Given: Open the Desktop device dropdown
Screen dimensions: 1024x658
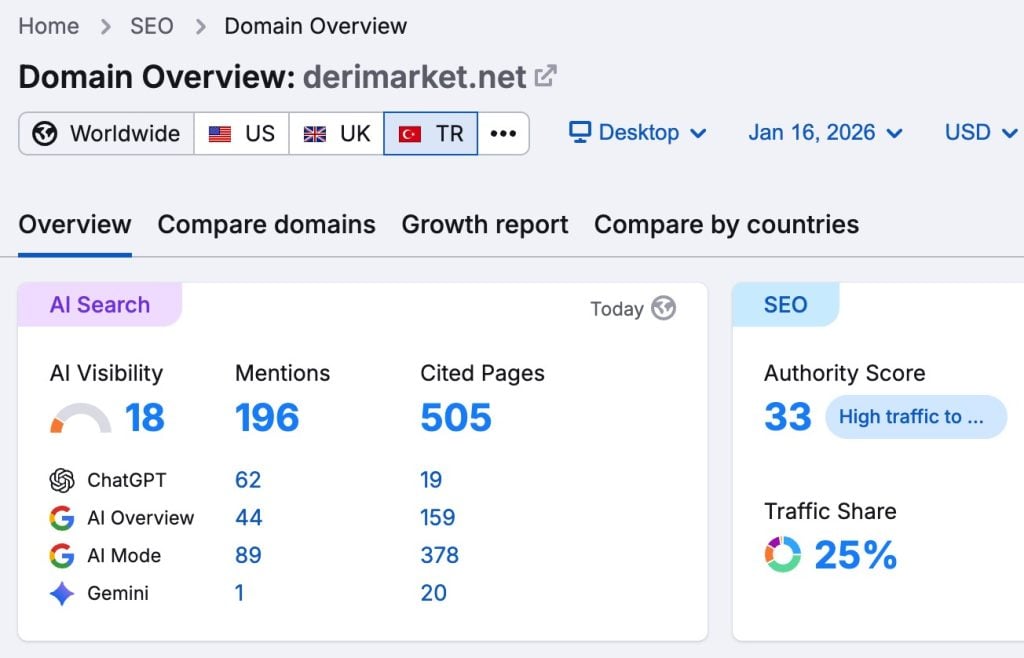Looking at the screenshot, I should click(x=638, y=133).
